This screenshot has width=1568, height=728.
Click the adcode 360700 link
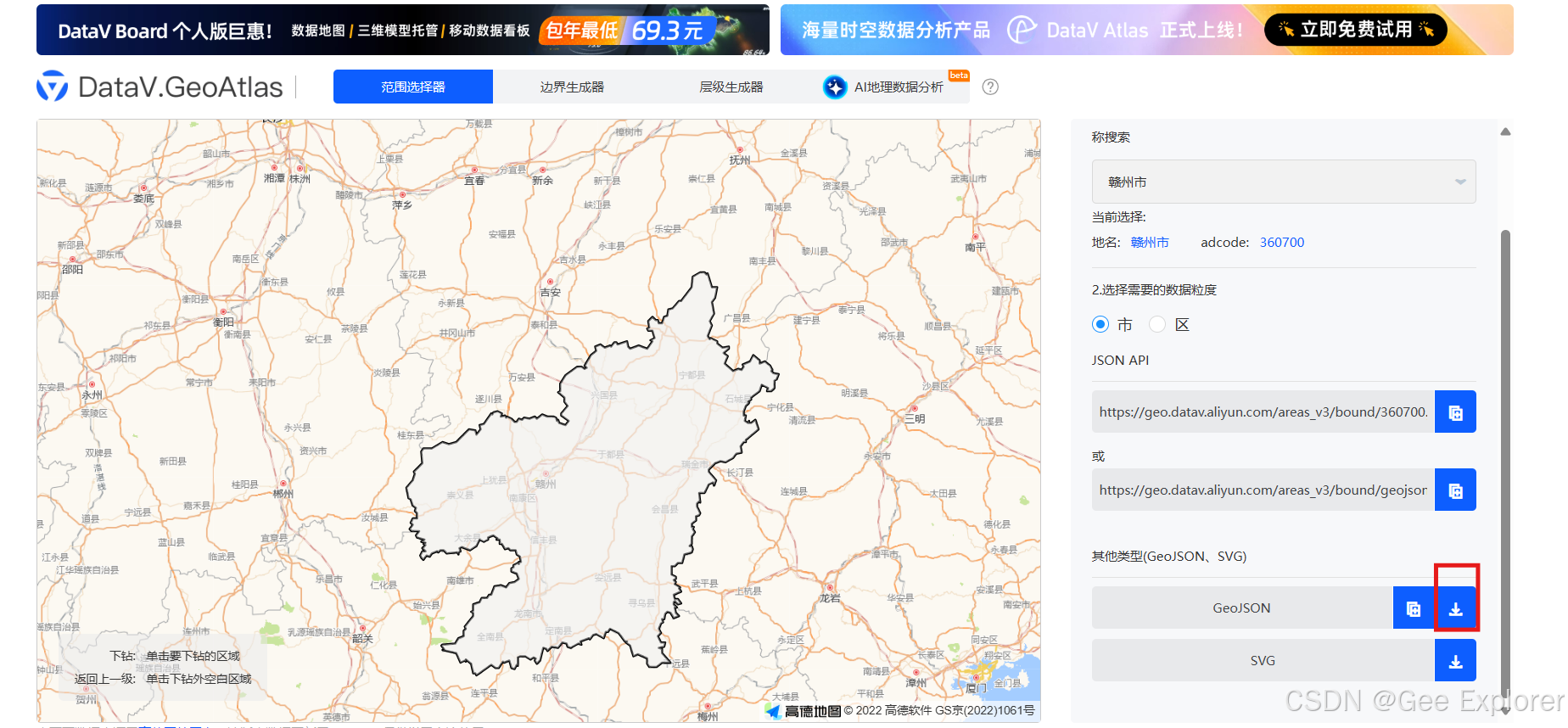(1282, 243)
